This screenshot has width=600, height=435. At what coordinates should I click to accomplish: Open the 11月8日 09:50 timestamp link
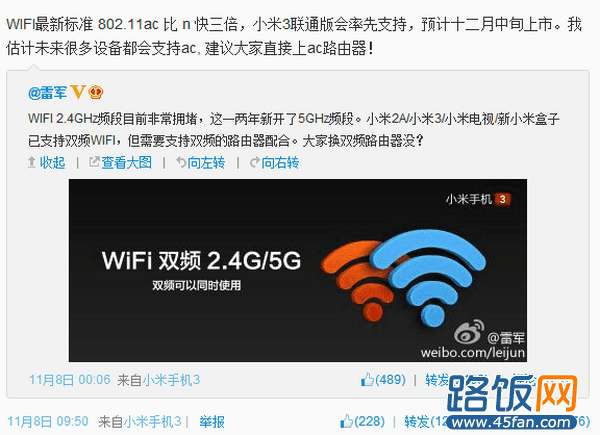(48, 422)
